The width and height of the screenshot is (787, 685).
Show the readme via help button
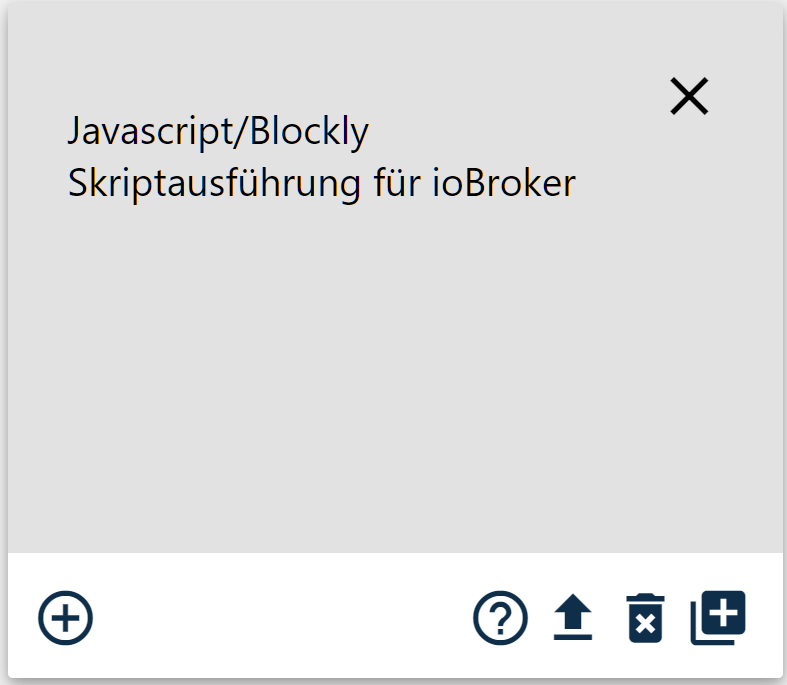(500, 618)
